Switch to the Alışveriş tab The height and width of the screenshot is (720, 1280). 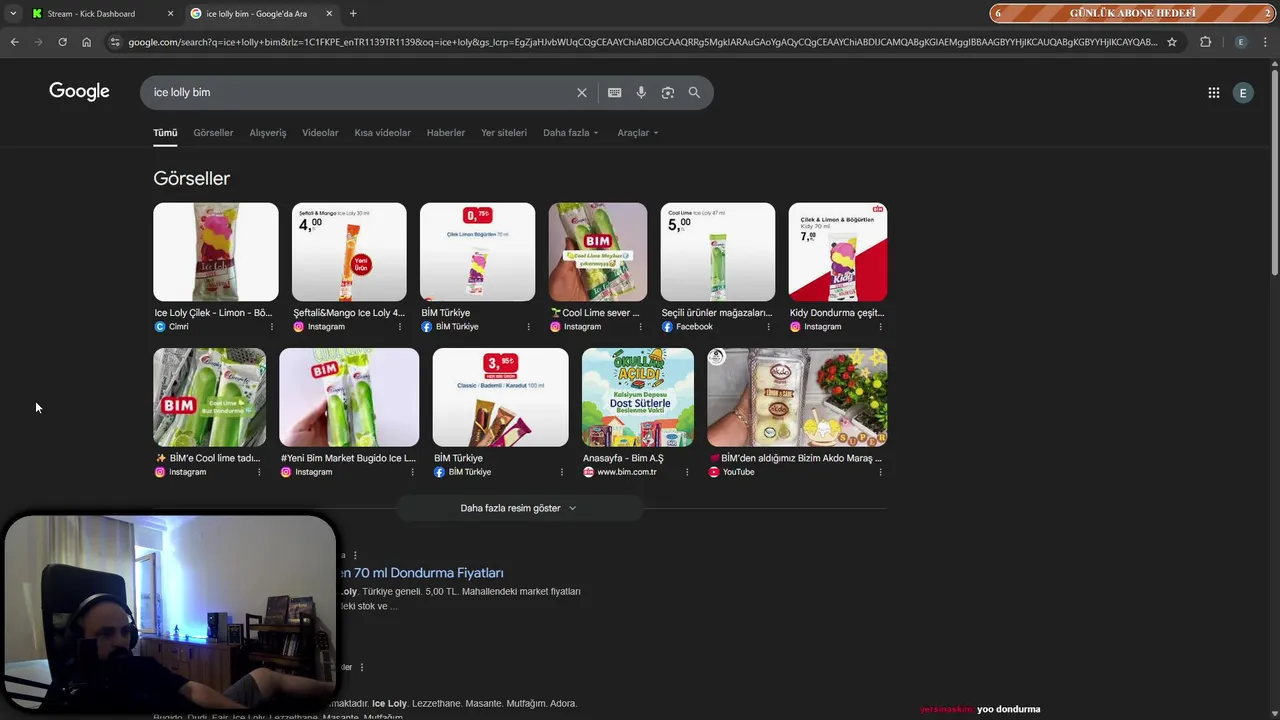[268, 132]
